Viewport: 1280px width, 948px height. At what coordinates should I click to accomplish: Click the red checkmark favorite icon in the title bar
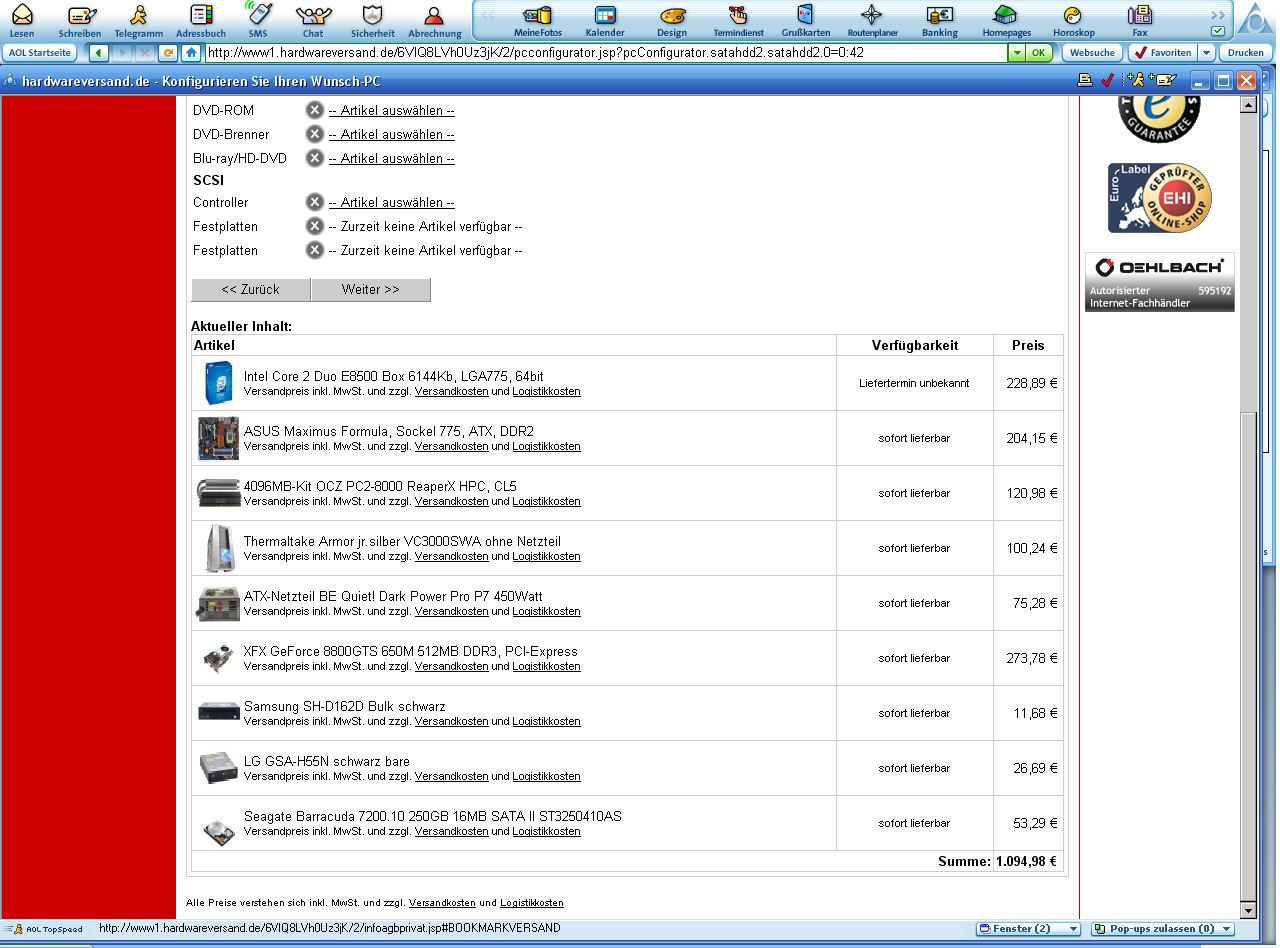coord(1107,81)
